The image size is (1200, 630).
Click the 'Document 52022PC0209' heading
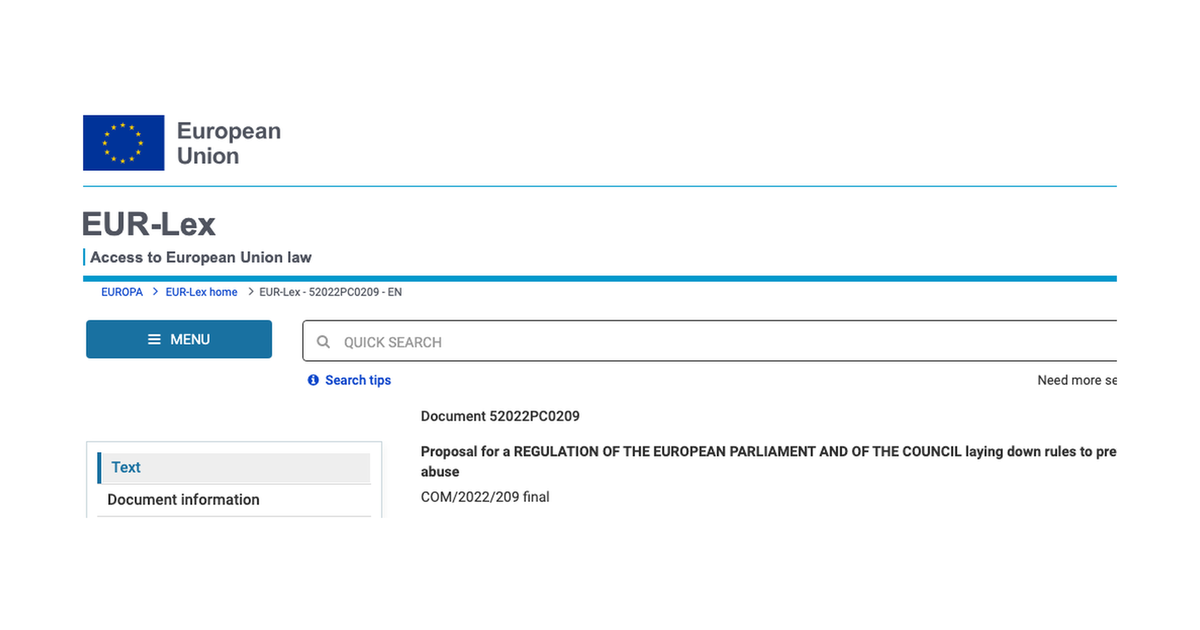coord(500,416)
